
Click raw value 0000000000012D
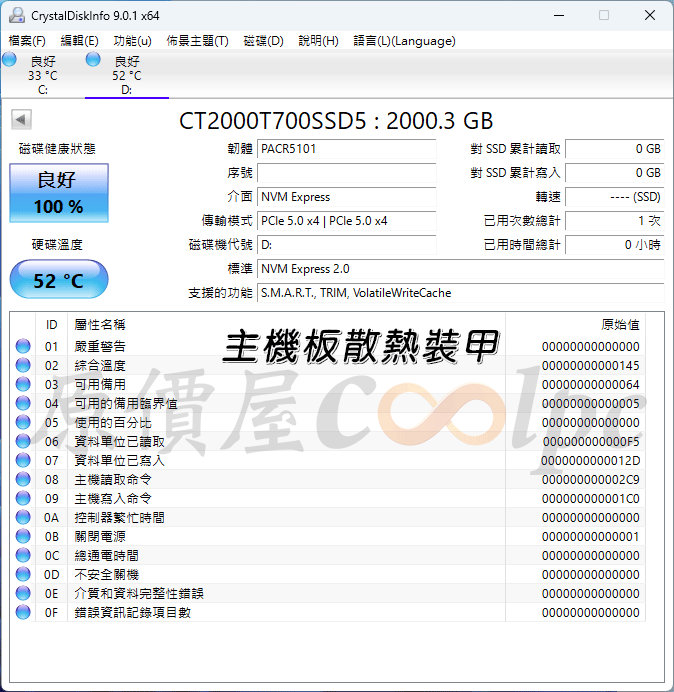[591, 460]
